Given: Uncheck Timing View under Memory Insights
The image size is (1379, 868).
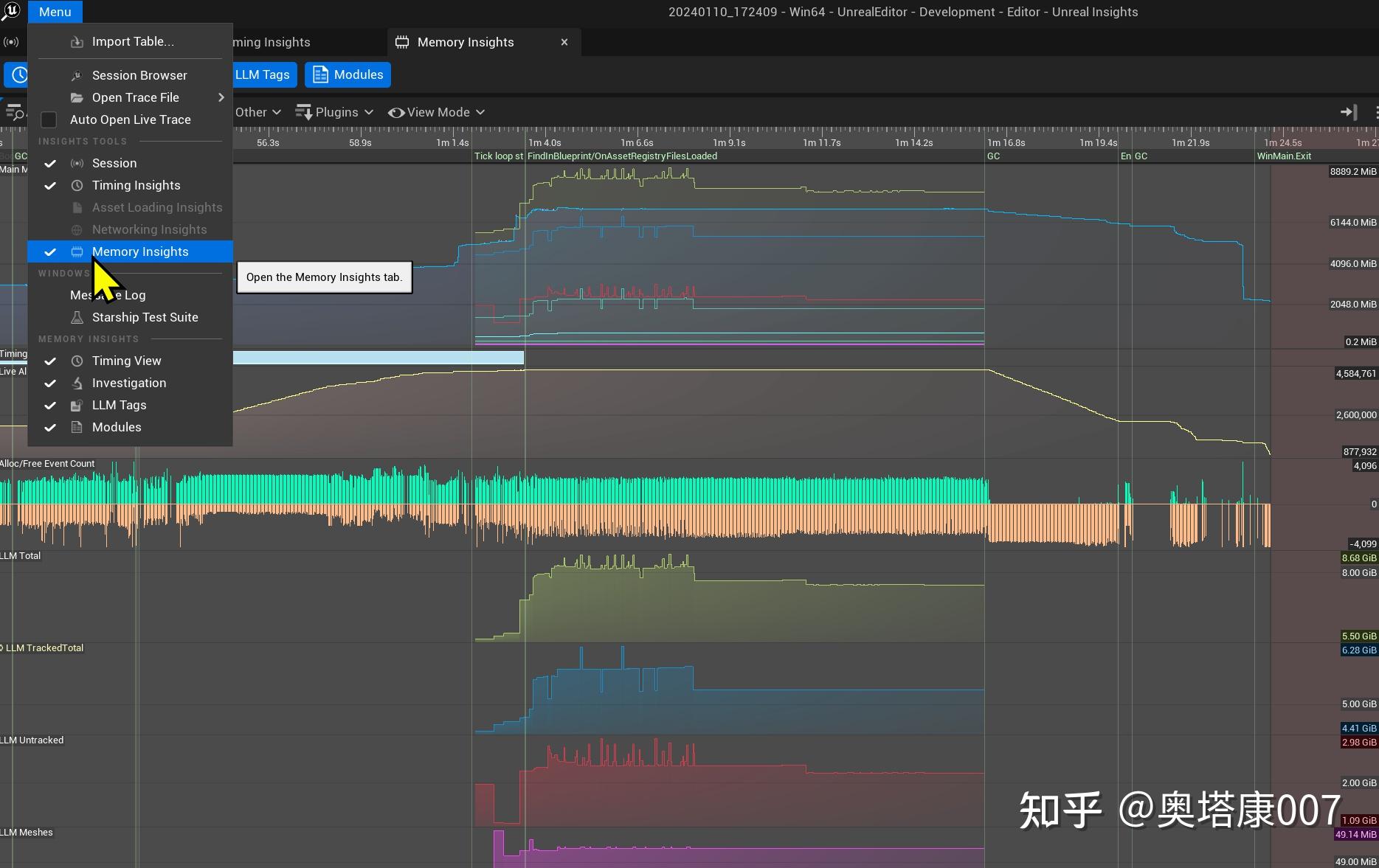Looking at the screenshot, I should click(x=50, y=361).
